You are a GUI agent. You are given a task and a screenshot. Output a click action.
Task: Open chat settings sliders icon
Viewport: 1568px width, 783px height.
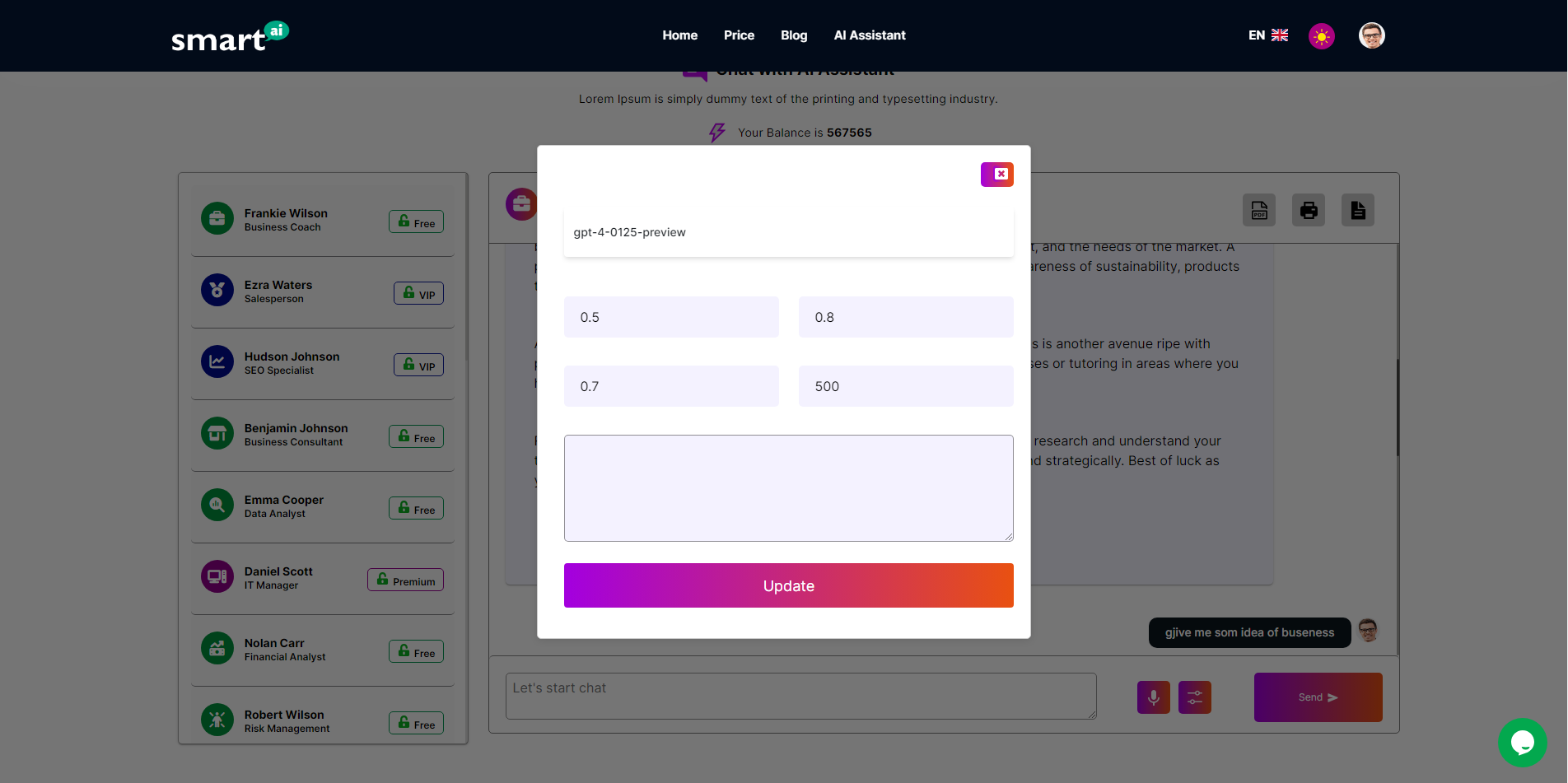pyautogui.click(x=1194, y=697)
